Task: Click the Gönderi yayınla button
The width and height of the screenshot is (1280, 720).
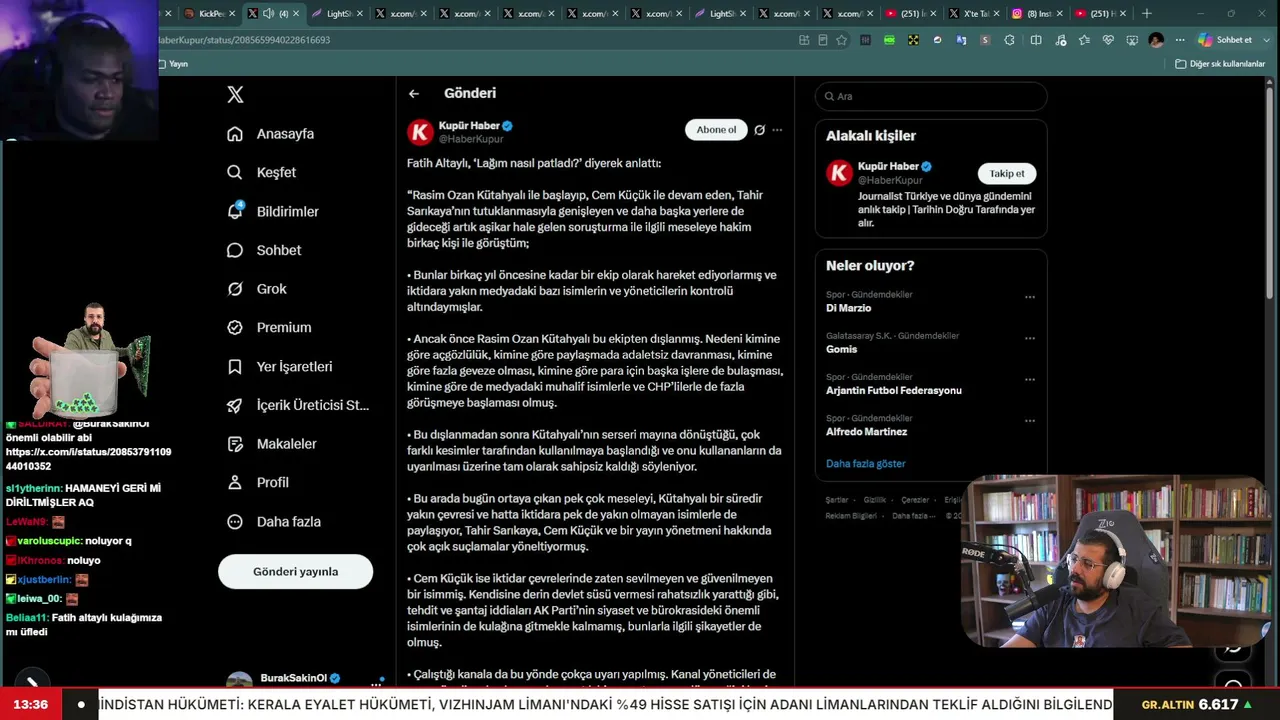Action: point(295,572)
